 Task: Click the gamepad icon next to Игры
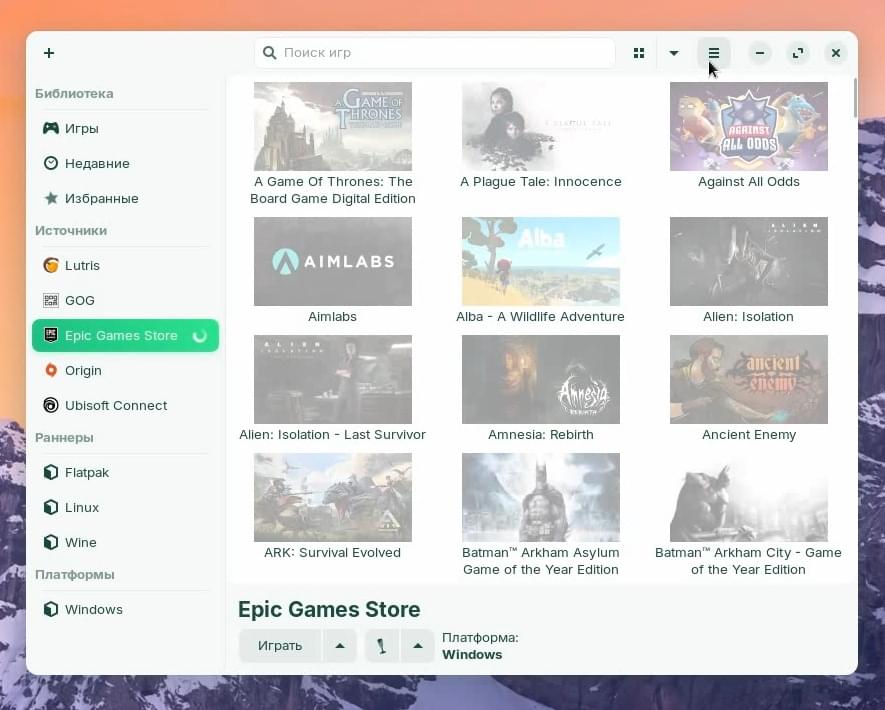[51, 128]
